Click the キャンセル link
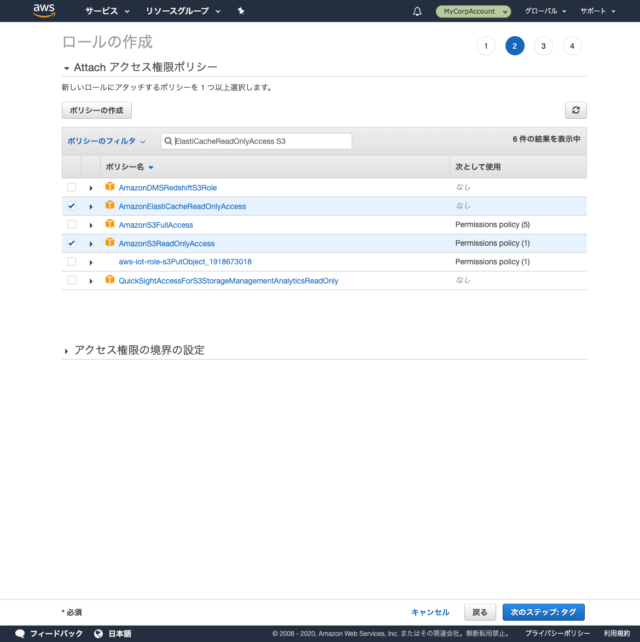This screenshot has width=640, height=642. (430, 612)
